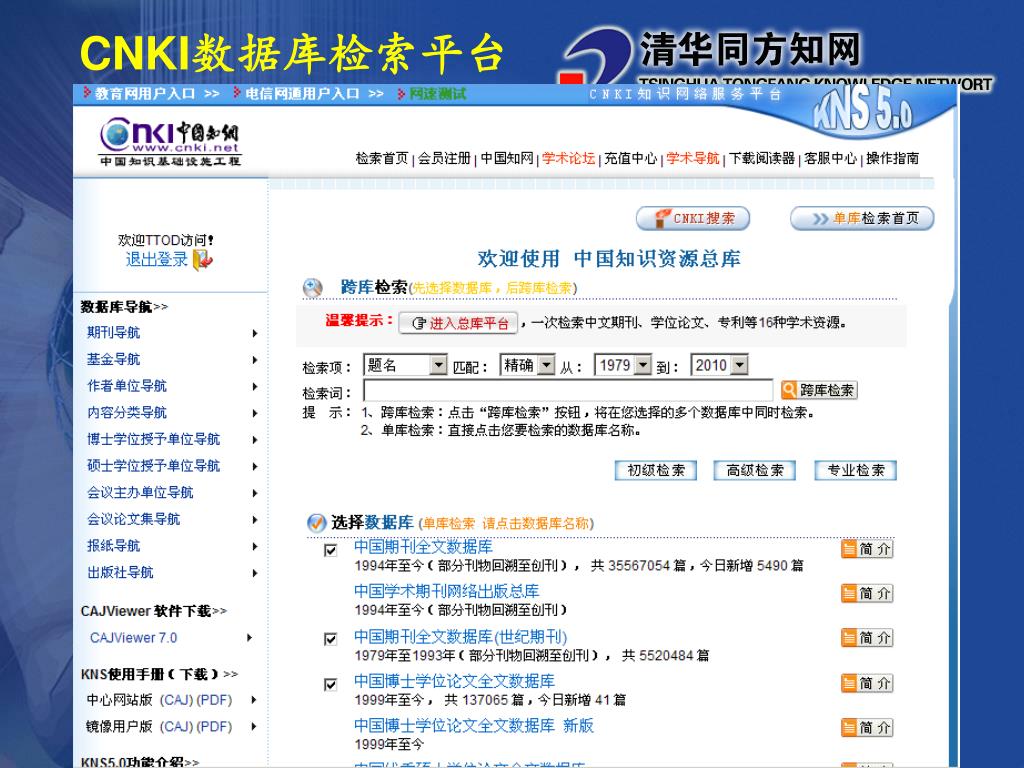Switch to 专业检索 mode

click(x=856, y=470)
